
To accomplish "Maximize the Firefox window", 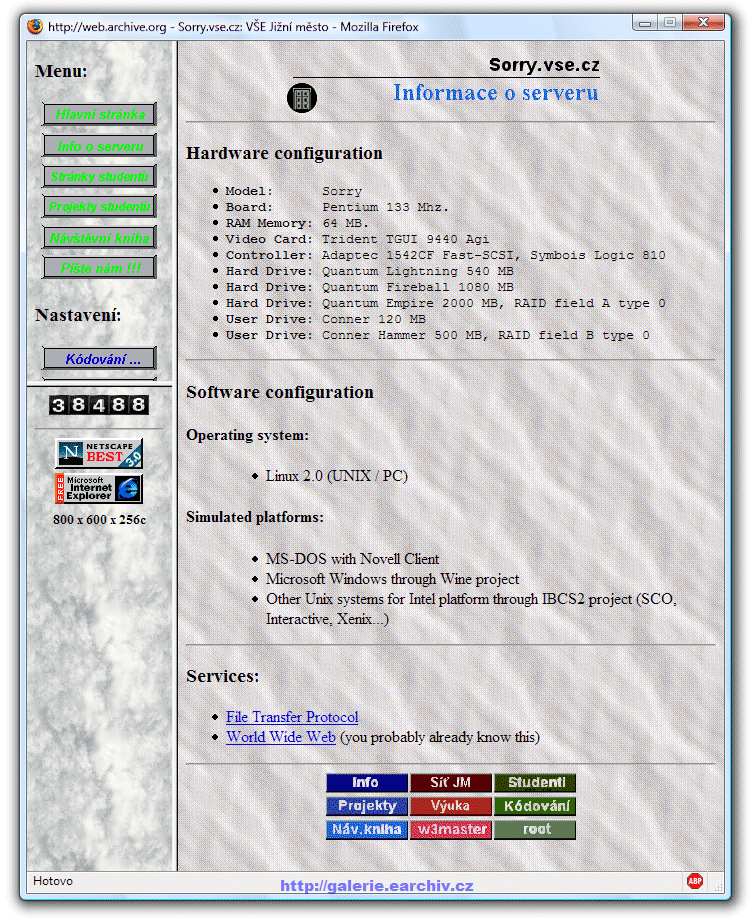I will (670, 23).
